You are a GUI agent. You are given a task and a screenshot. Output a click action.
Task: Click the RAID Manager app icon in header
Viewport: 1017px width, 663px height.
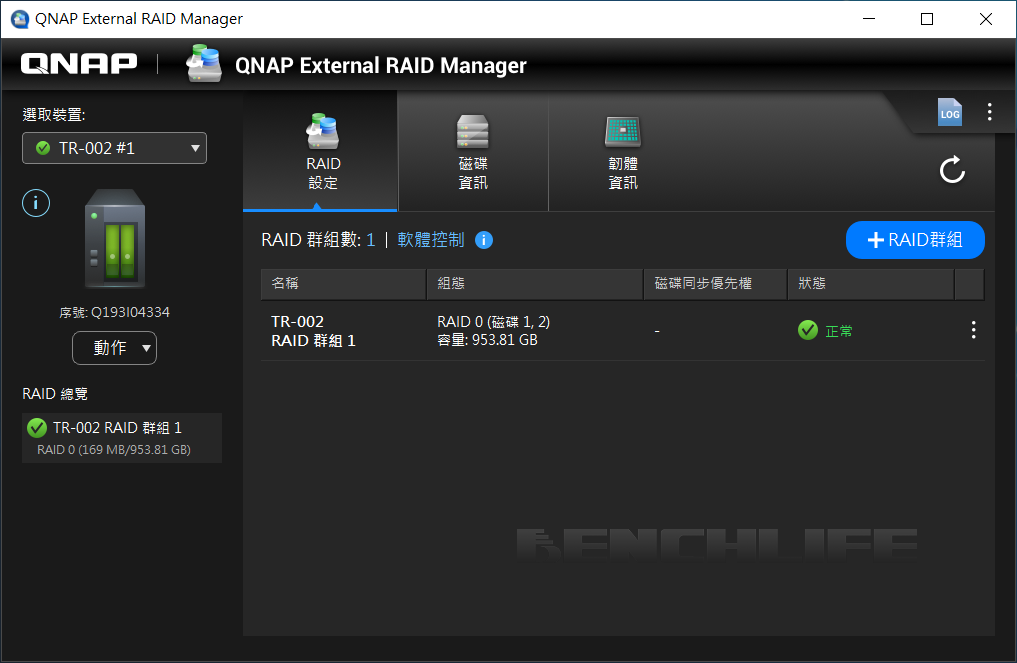pos(204,64)
